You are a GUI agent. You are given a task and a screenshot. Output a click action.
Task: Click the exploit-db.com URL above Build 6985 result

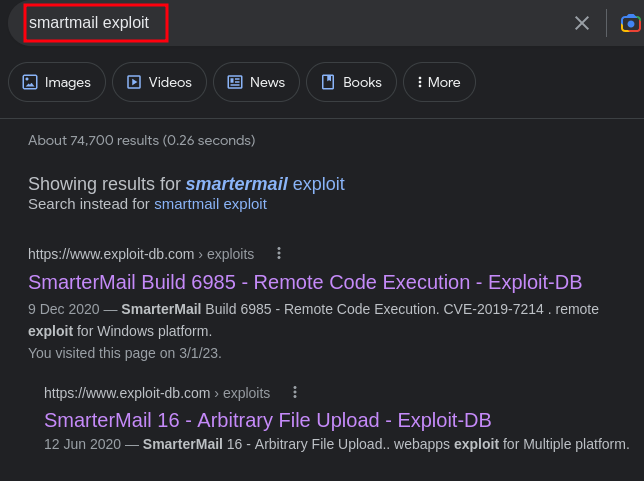141,254
